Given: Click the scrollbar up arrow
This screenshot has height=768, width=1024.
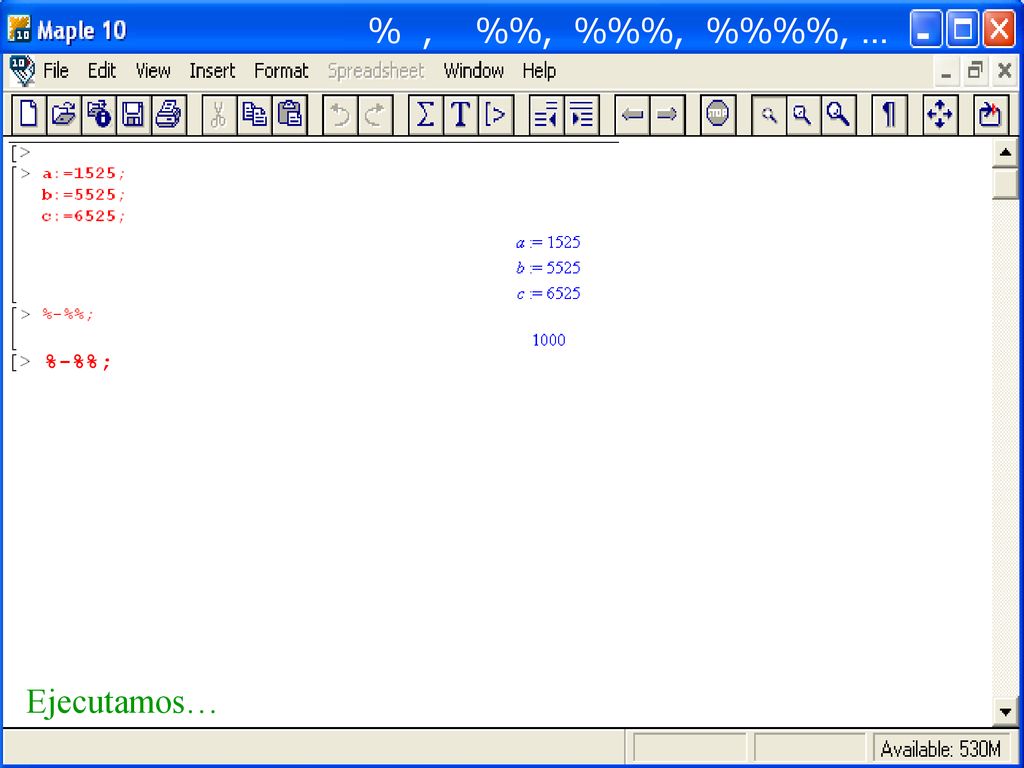Looking at the screenshot, I should [x=1005, y=153].
